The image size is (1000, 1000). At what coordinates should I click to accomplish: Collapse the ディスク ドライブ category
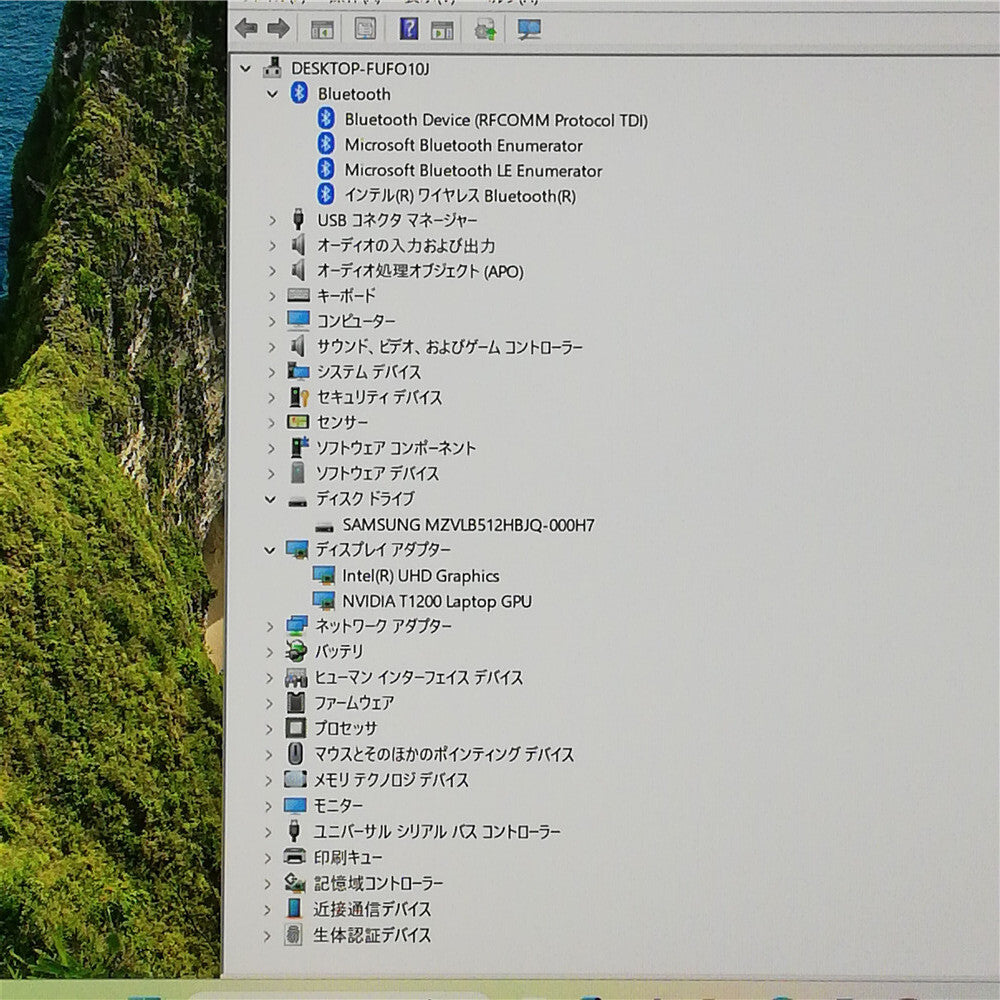click(x=270, y=499)
